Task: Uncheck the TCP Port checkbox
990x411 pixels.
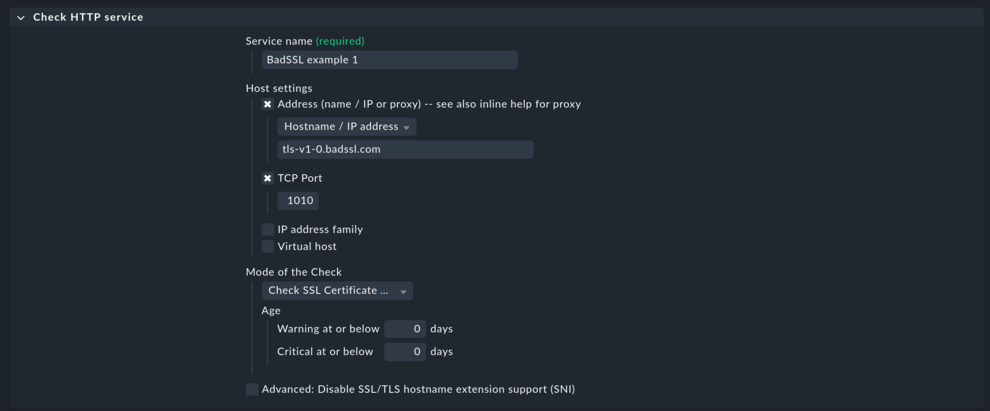Action: pos(268,178)
